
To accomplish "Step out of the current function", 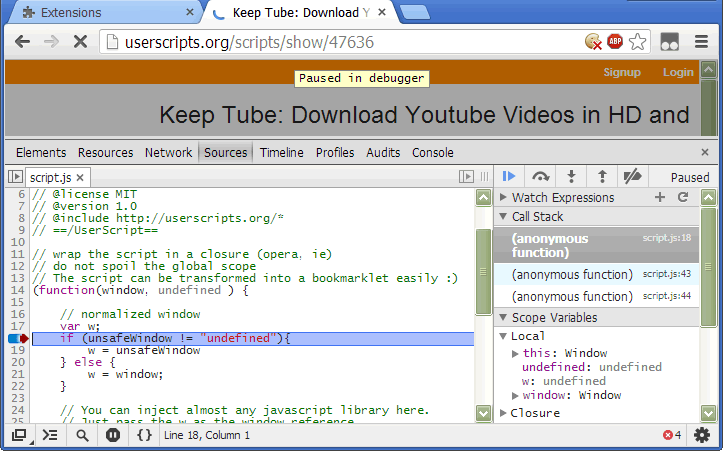I will click(602, 177).
